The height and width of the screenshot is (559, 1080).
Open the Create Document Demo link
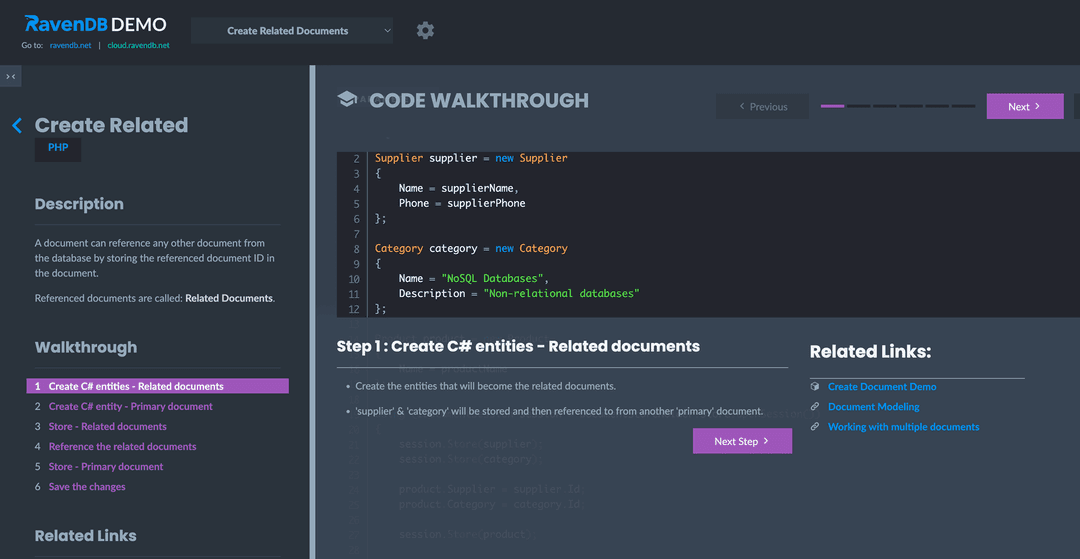pyautogui.click(x=882, y=387)
